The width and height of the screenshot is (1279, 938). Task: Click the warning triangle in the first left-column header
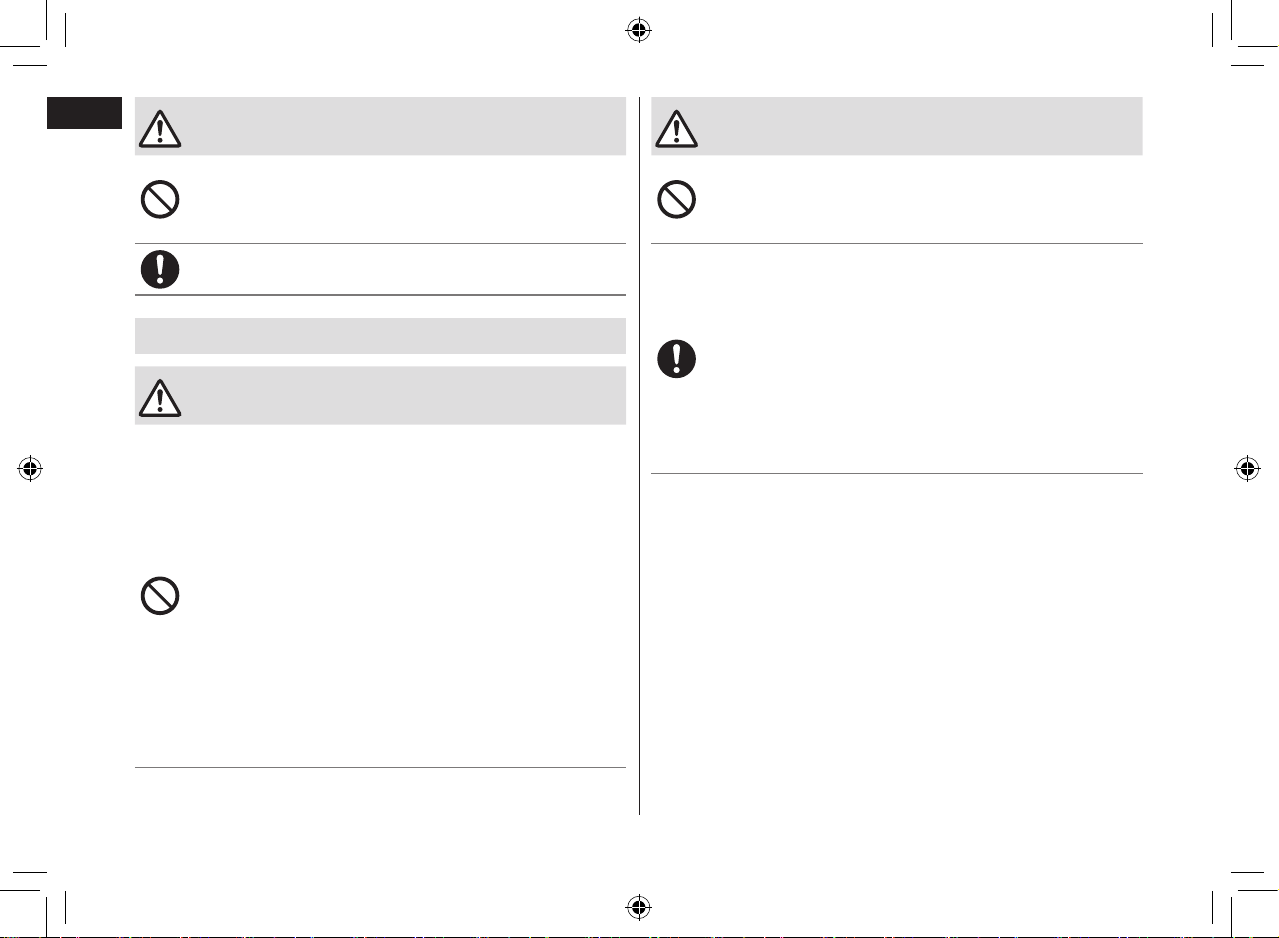[x=160, y=127]
